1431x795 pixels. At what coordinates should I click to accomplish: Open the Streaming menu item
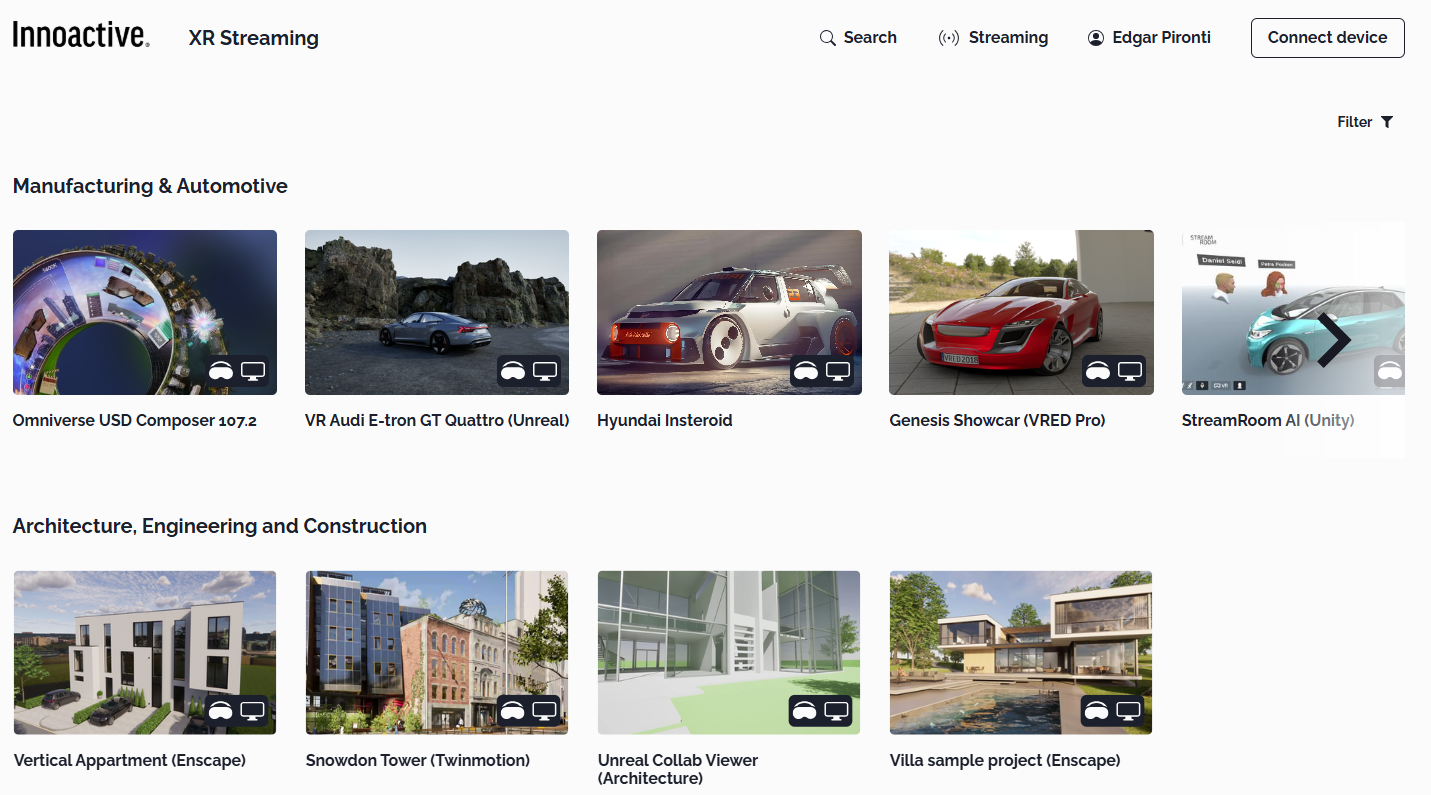[x=1007, y=38]
